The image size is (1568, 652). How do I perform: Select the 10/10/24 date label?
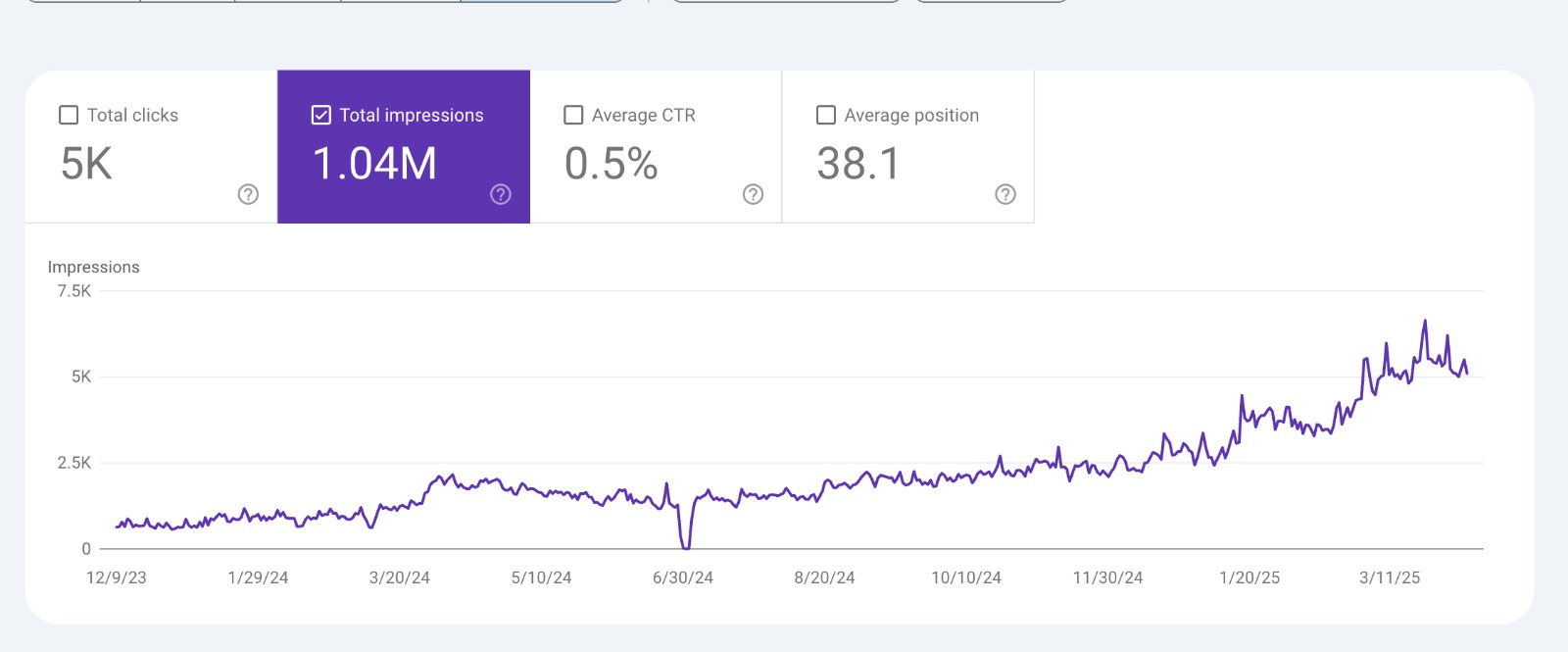[966, 577]
